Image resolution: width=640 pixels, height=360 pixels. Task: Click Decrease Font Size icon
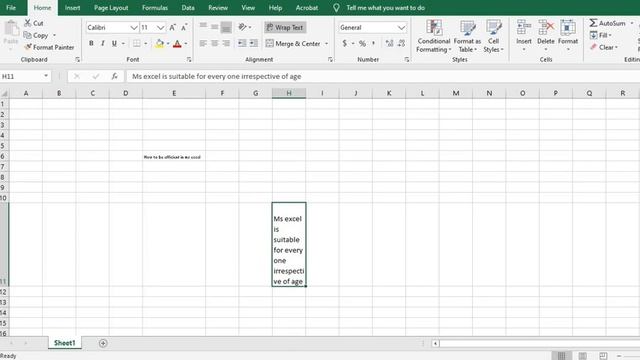[x=184, y=27]
